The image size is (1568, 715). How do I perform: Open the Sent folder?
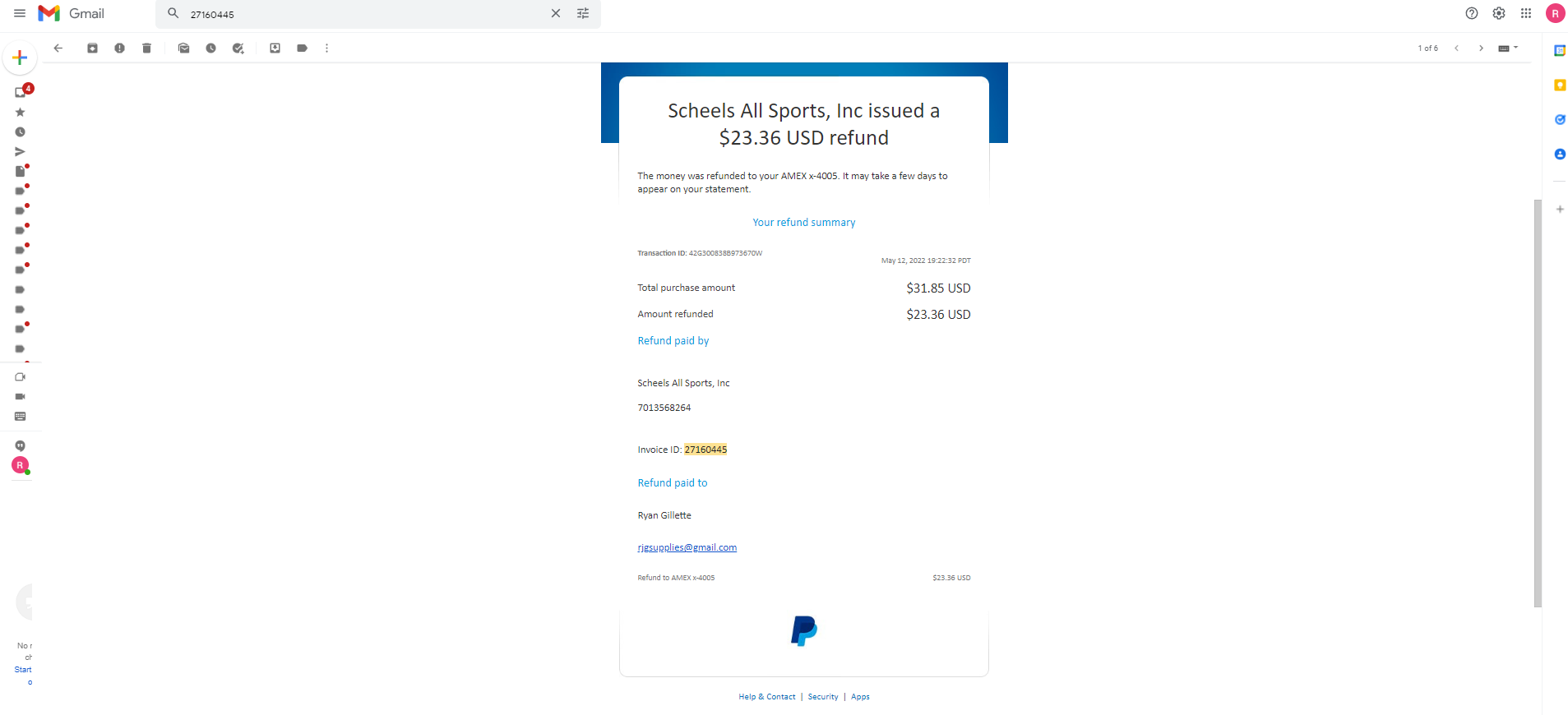click(20, 151)
